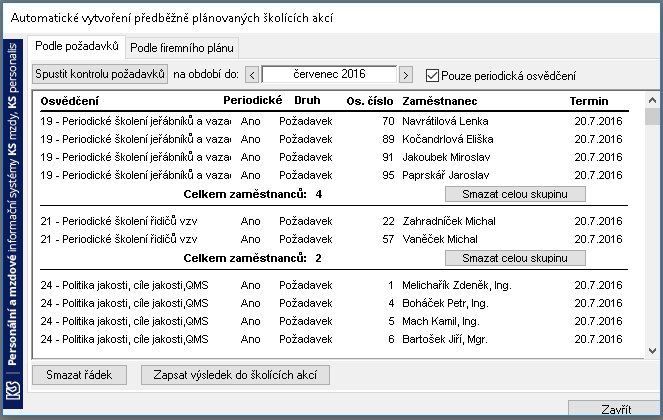Select row for Zahradníček Michal
The image size is (663, 420).
(x=334, y=221)
